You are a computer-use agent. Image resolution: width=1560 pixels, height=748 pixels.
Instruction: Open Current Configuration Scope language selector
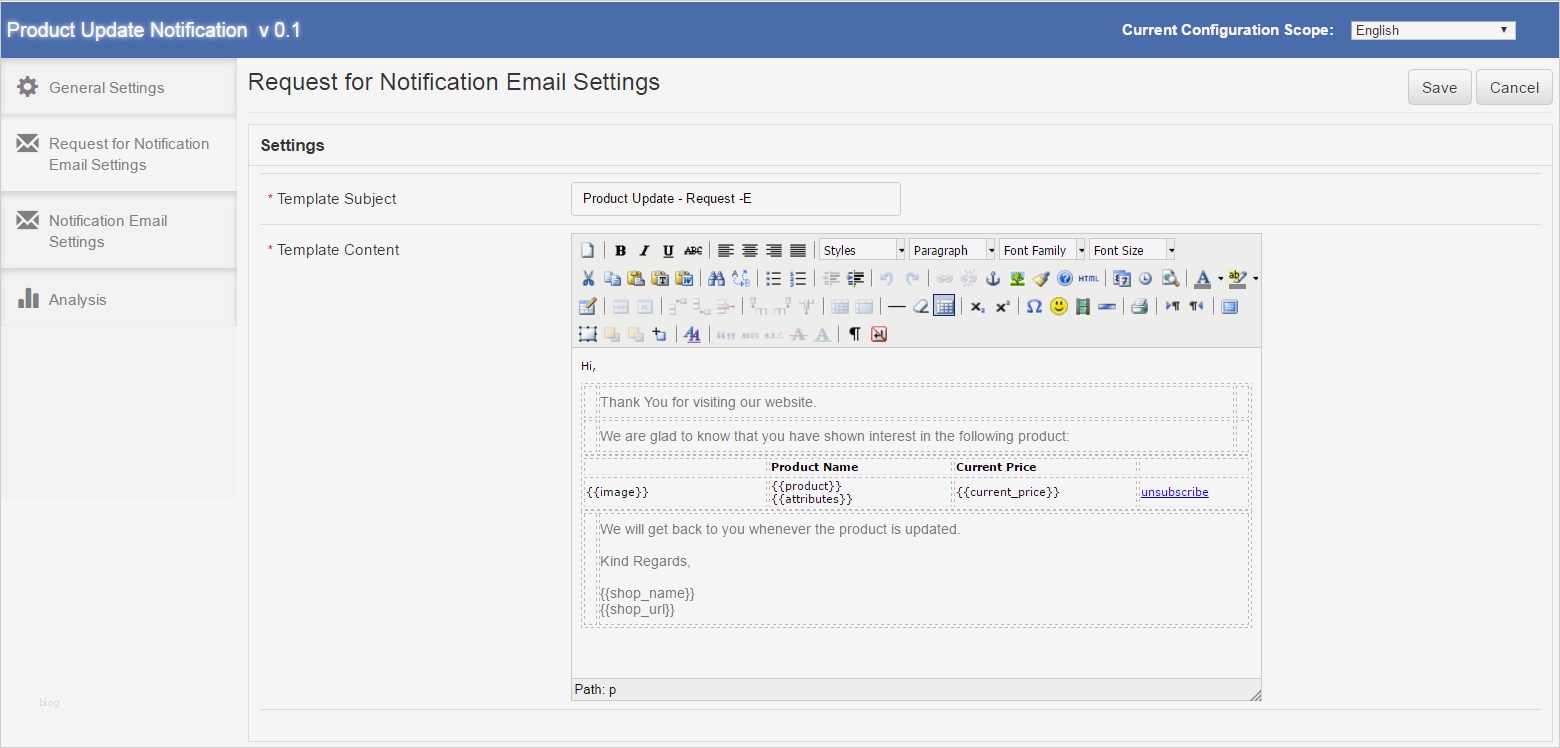click(1432, 31)
